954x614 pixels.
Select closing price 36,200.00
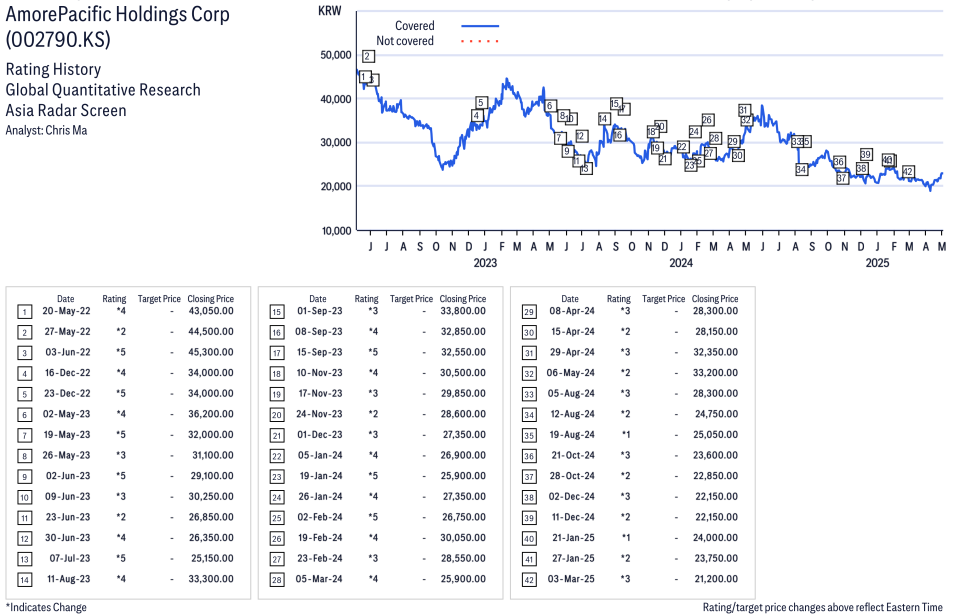211,414
